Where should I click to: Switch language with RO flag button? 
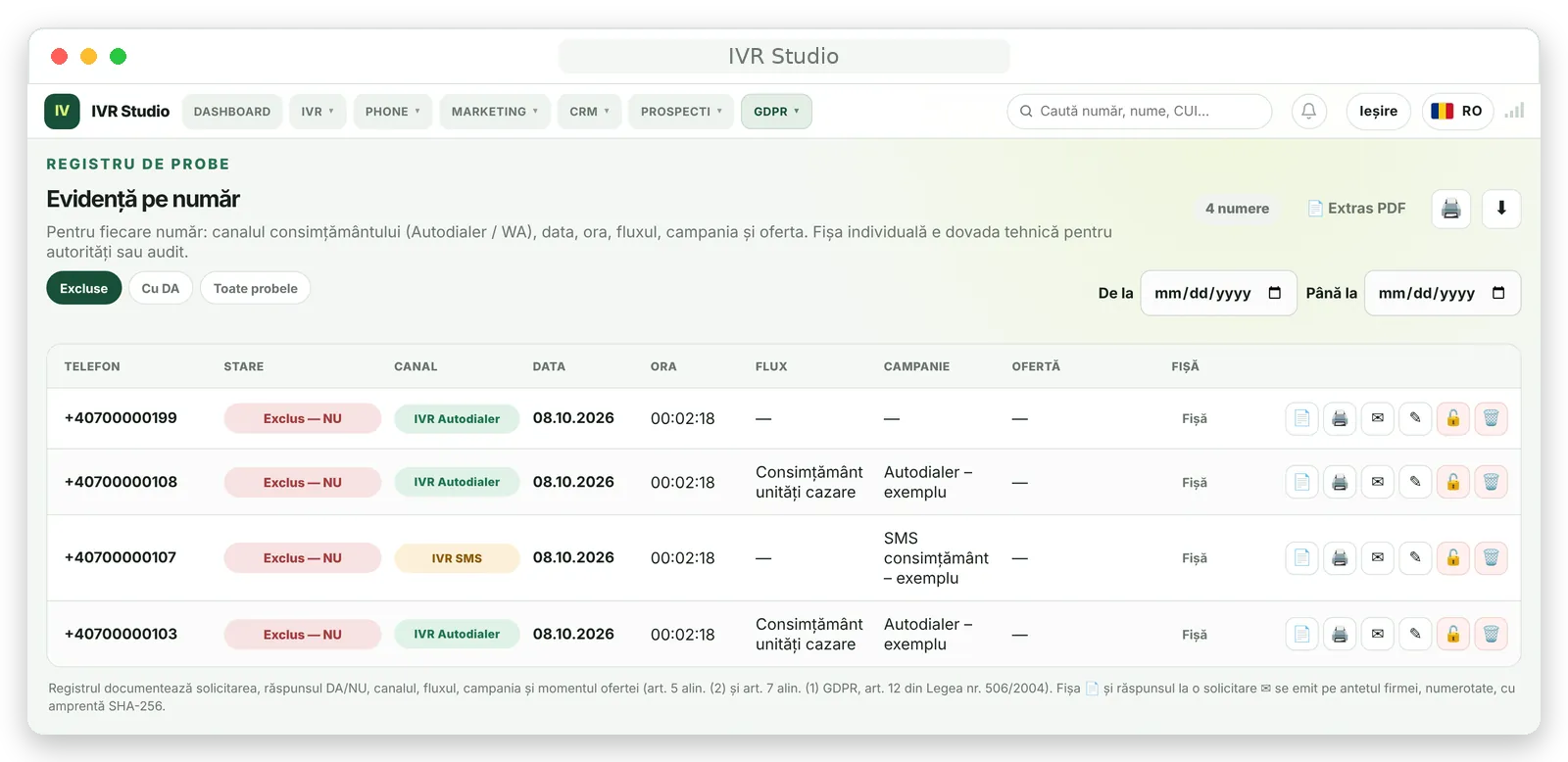coord(1457,111)
